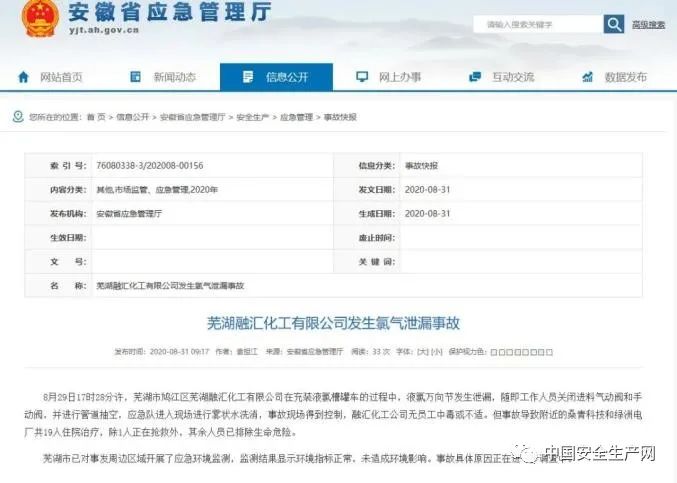Click the 索引号 label cell
The width and height of the screenshot is (677, 483).
(x=58, y=165)
